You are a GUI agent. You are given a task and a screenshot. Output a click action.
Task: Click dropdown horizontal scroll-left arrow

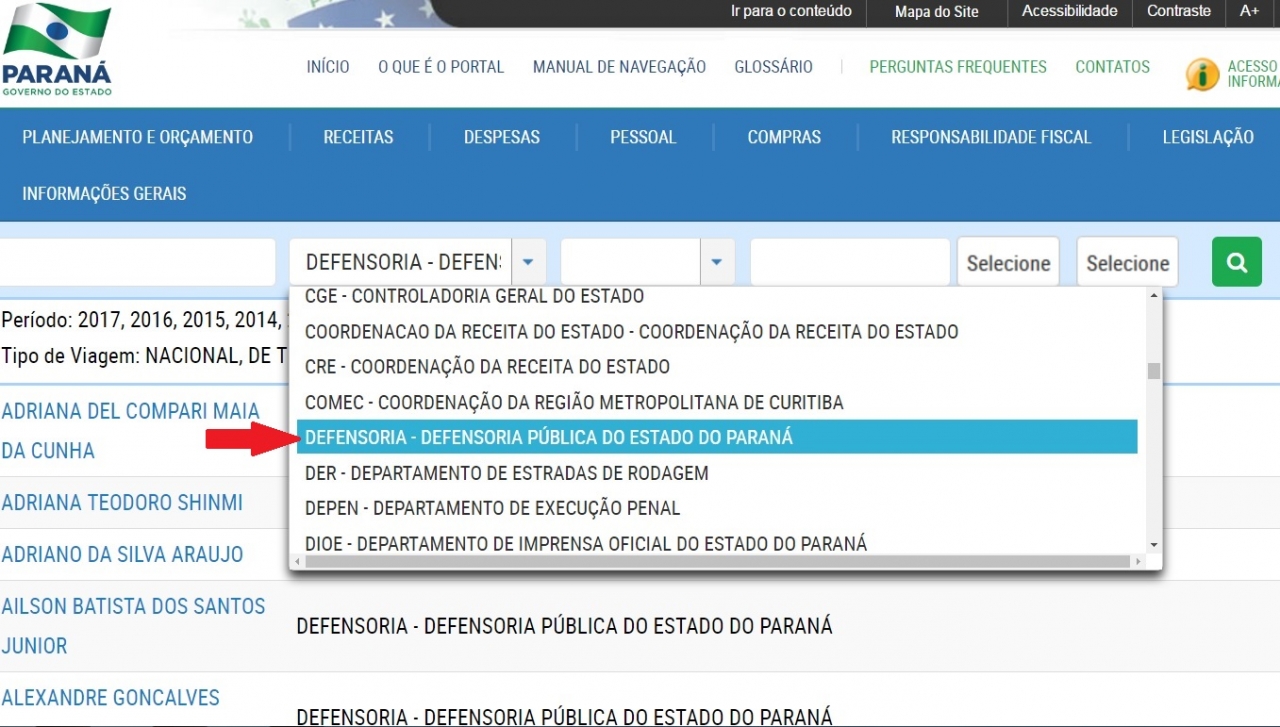(299, 563)
